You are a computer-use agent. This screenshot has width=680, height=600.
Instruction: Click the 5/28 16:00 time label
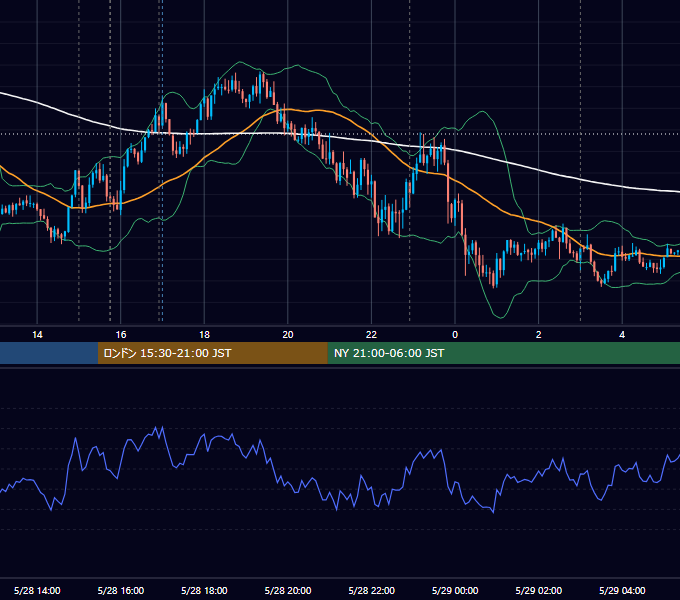tap(121, 590)
